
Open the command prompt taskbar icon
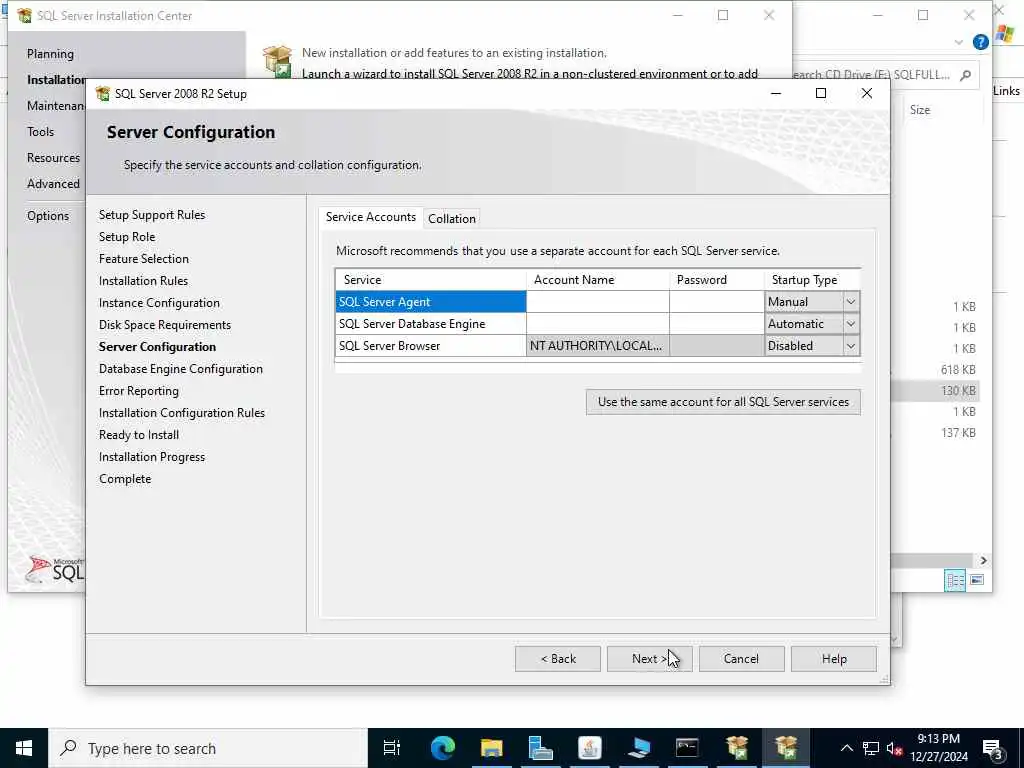tap(687, 748)
